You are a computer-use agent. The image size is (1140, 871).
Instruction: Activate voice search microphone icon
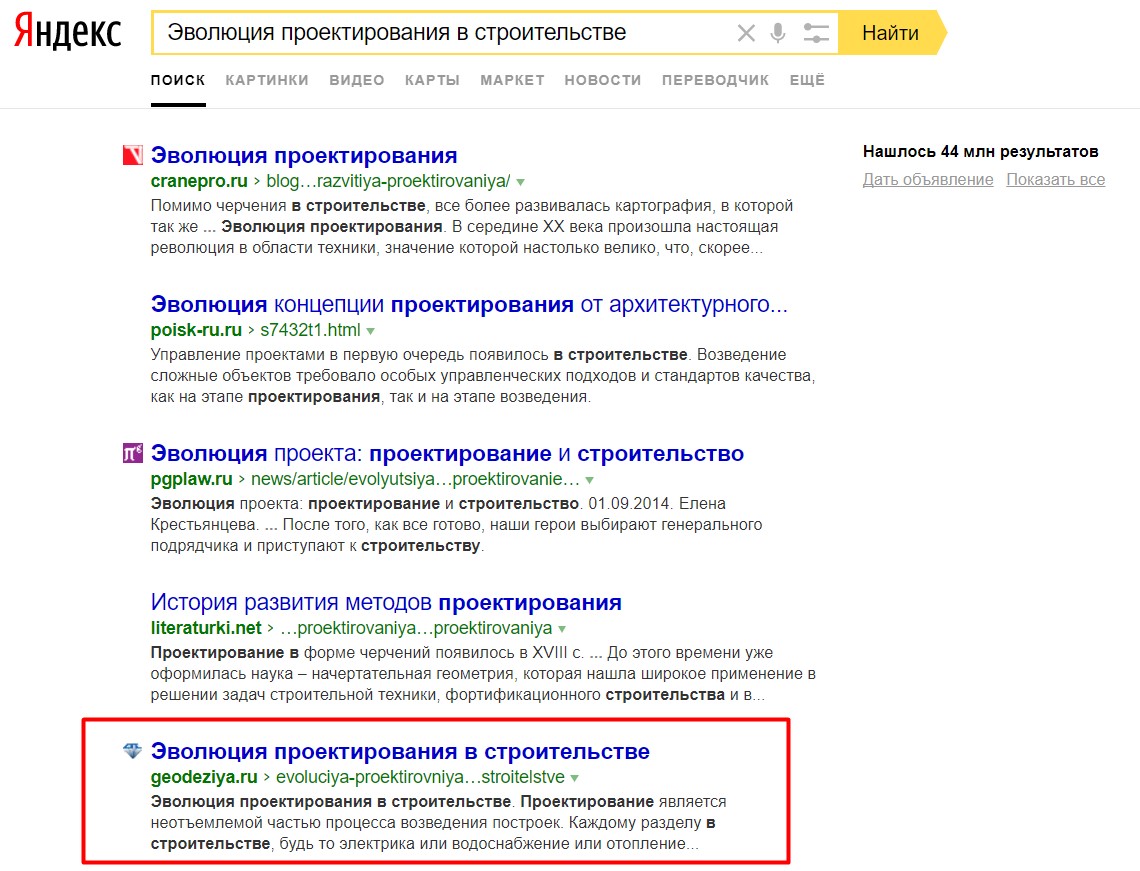778,33
